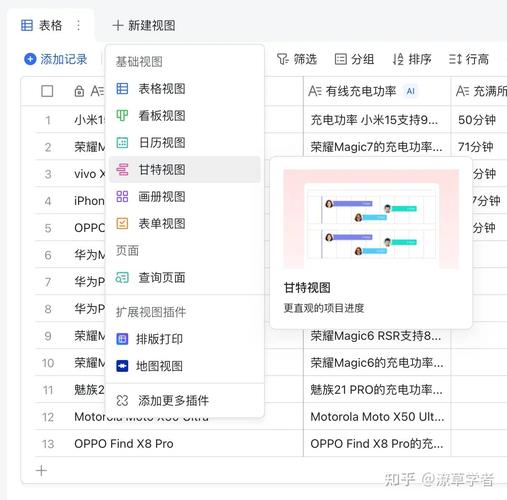Click row number 10
This screenshot has height=500, width=507.
tap(48, 363)
